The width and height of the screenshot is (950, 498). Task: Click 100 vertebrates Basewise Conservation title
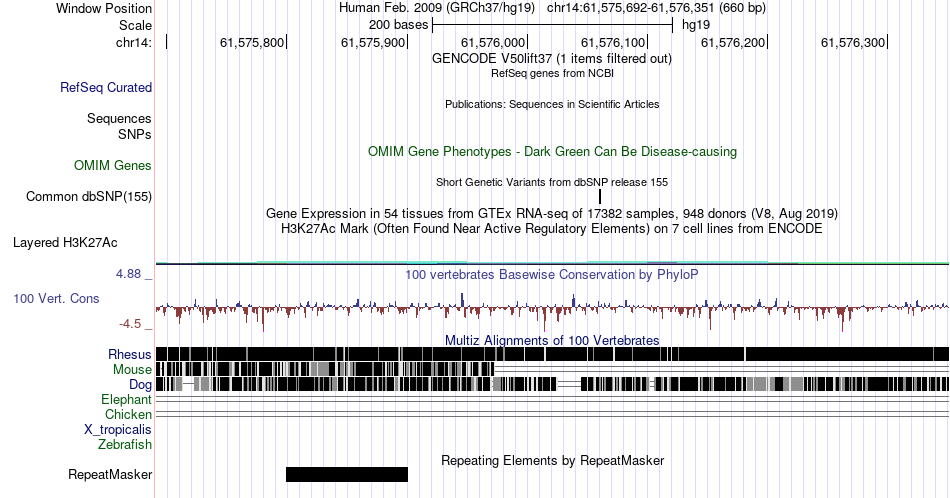tap(552, 274)
